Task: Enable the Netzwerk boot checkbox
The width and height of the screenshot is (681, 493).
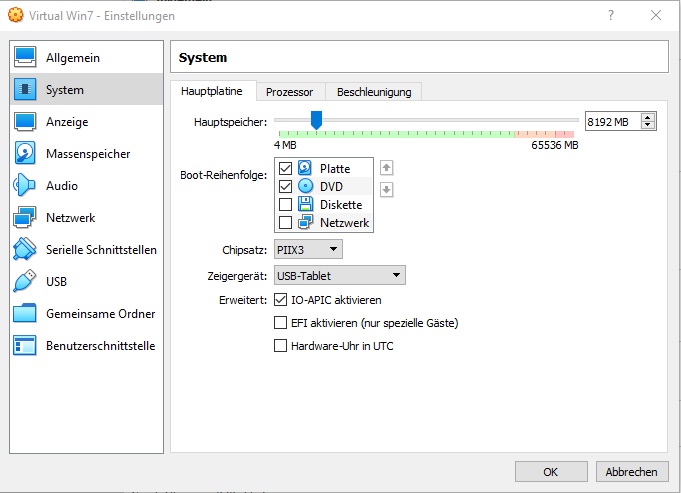Action: coord(285,222)
